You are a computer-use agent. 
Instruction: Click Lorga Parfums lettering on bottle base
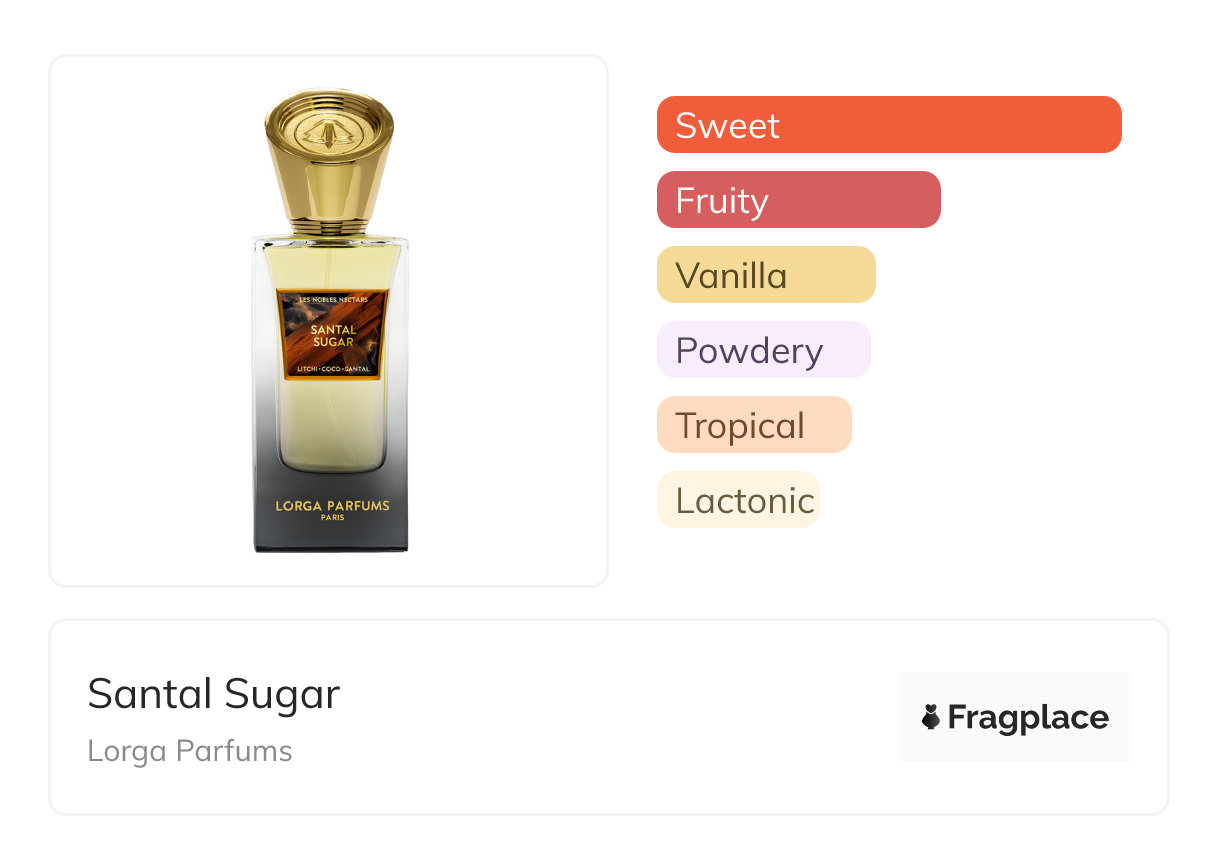tap(332, 506)
